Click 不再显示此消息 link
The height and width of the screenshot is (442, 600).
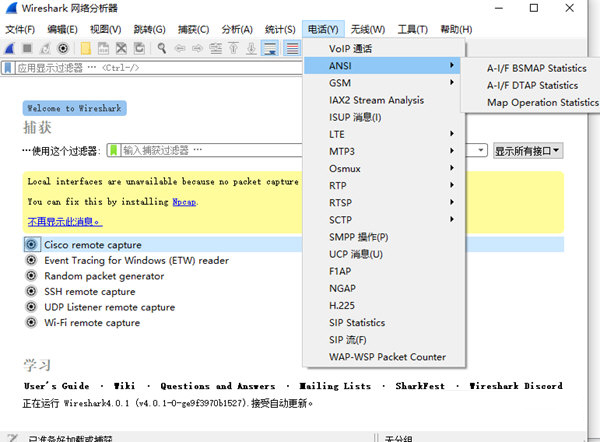click(65, 221)
